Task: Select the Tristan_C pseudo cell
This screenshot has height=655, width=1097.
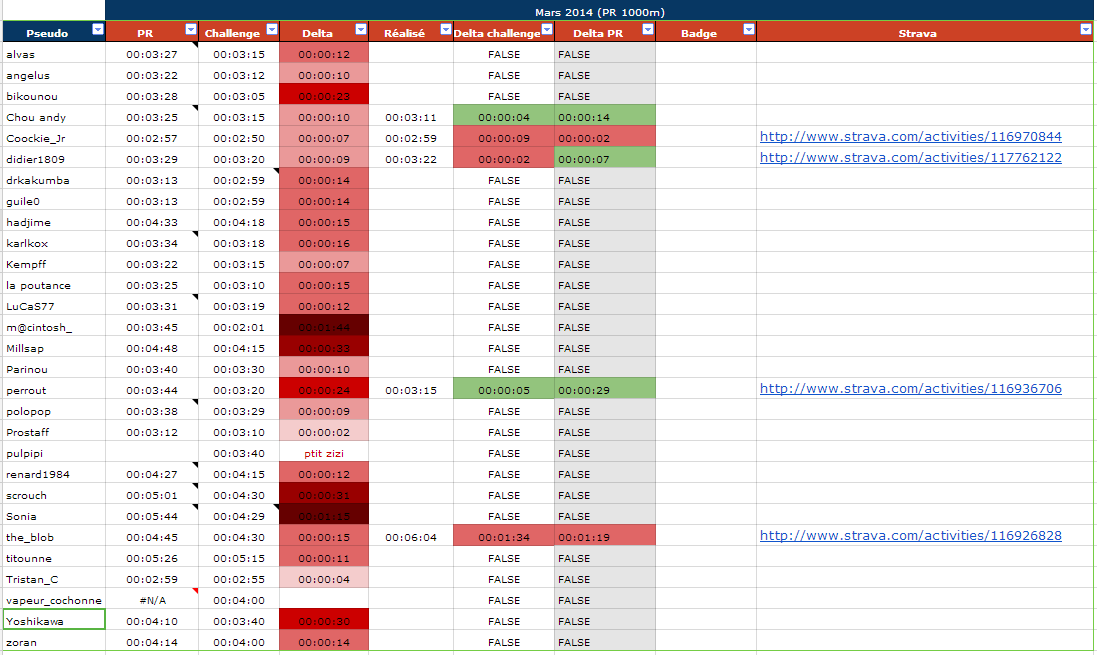Action: tap(54, 579)
